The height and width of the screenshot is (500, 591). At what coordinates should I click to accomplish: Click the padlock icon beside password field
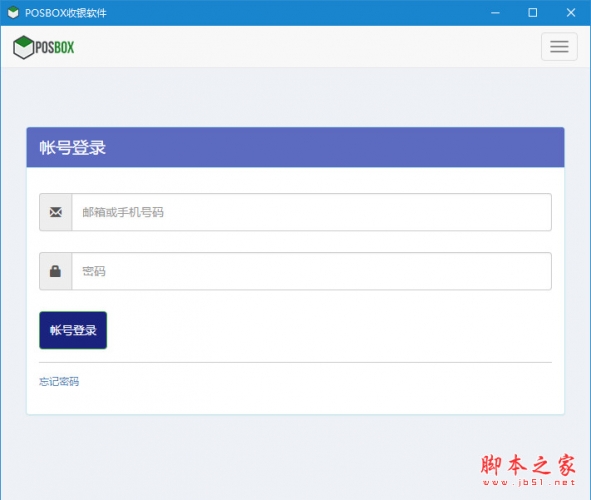click(x=55, y=271)
